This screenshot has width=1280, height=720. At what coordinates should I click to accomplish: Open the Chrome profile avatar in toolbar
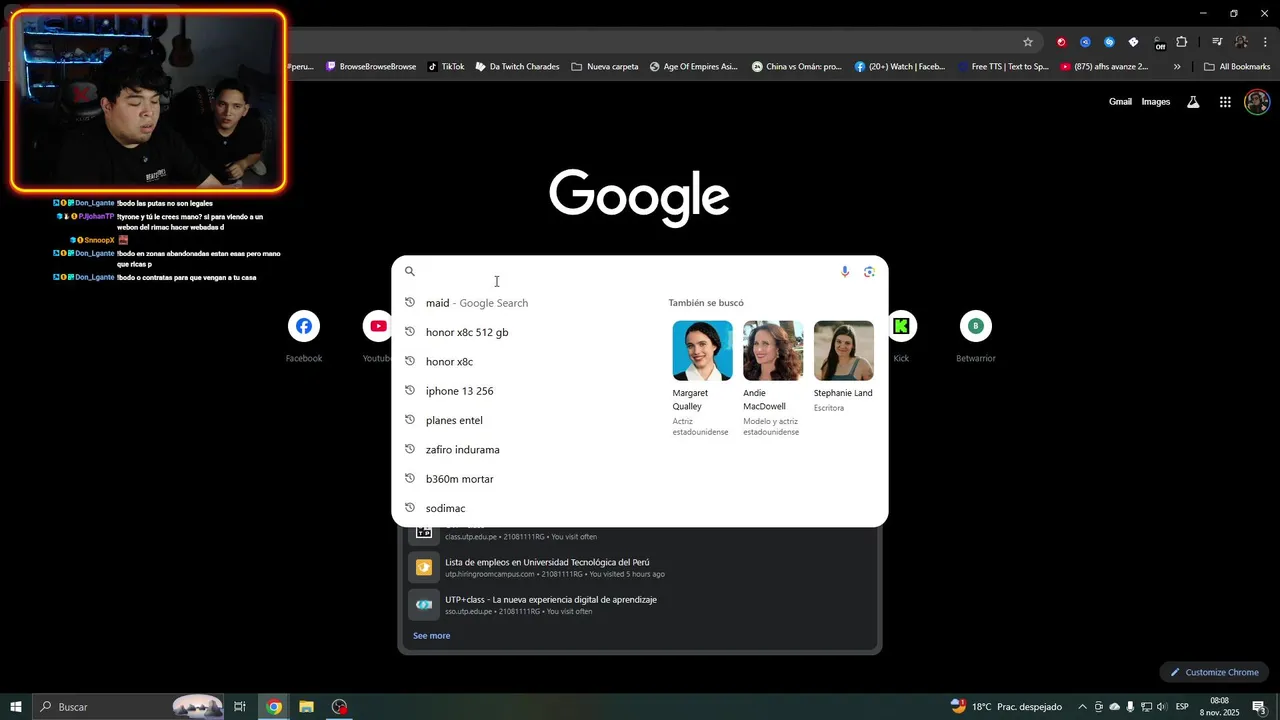click(x=1241, y=42)
